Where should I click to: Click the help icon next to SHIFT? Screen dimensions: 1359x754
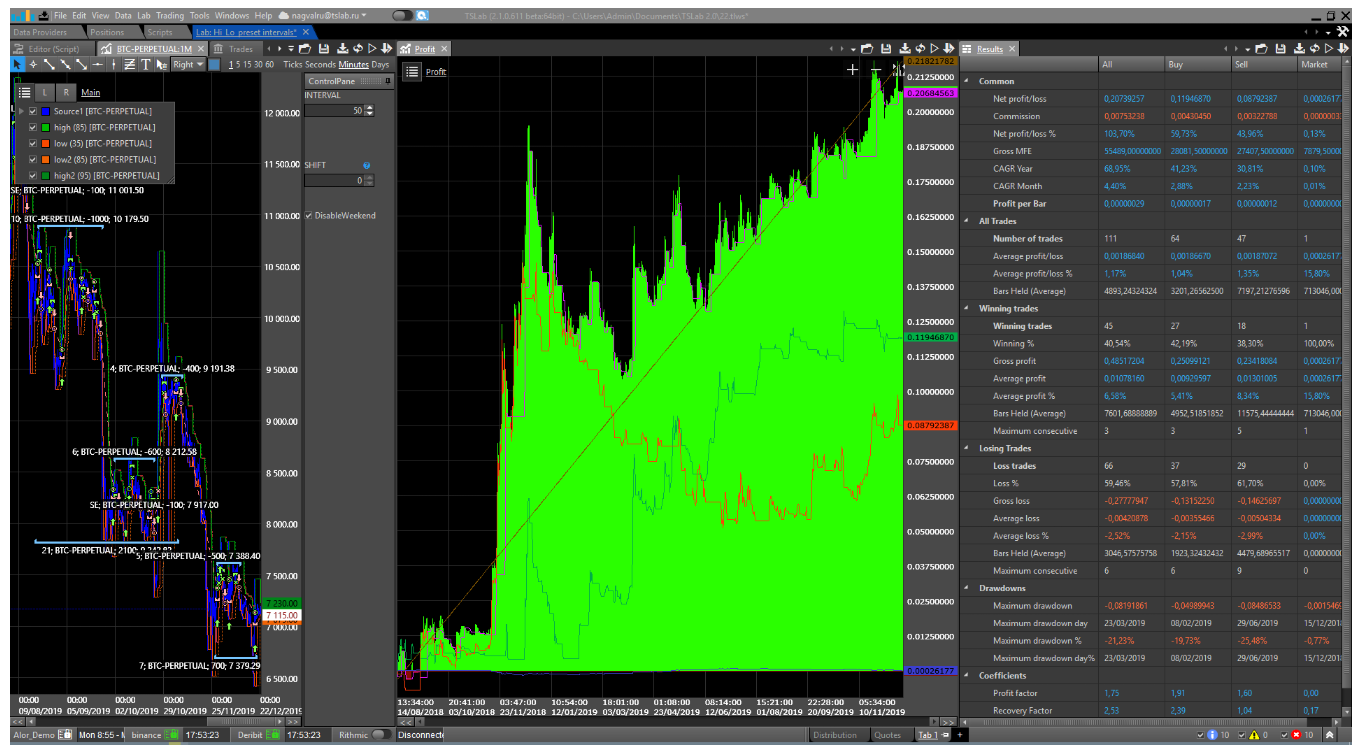pyautogui.click(x=366, y=165)
